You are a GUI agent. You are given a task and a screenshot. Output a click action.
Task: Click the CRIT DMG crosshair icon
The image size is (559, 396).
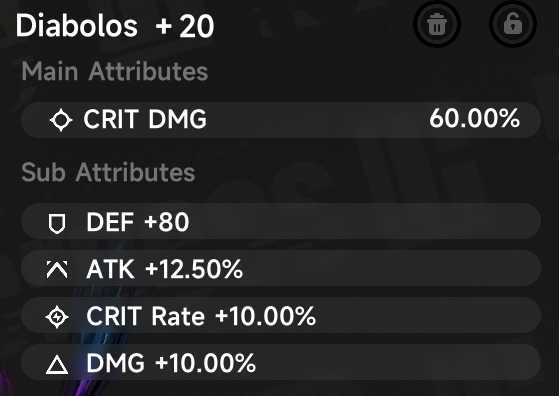[61, 120]
